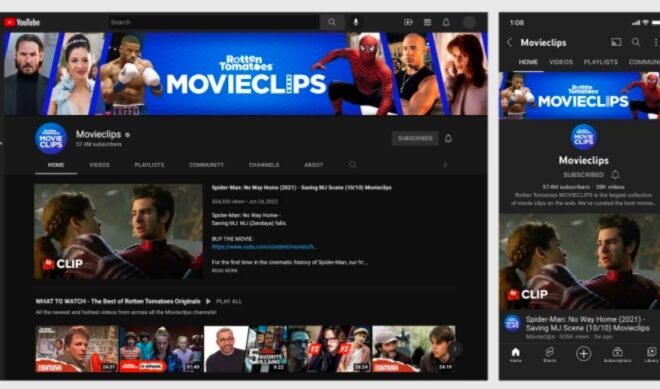Screen dimensions: 660x389
Task: Open the header notifications bell
Action: coord(446,22)
